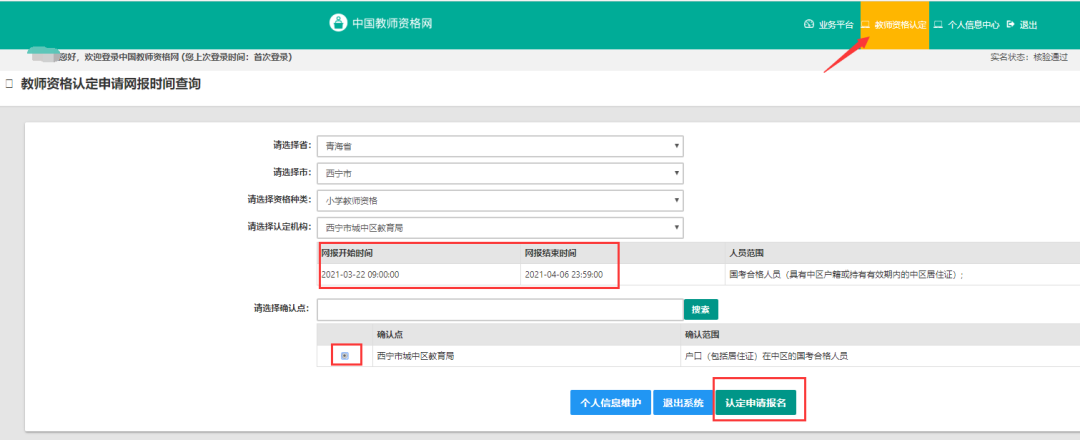The width and height of the screenshot is (1080, 440).
Task: Open the 资格种类 dropdown showing 小学教师资格
Action: coord(500,200)
